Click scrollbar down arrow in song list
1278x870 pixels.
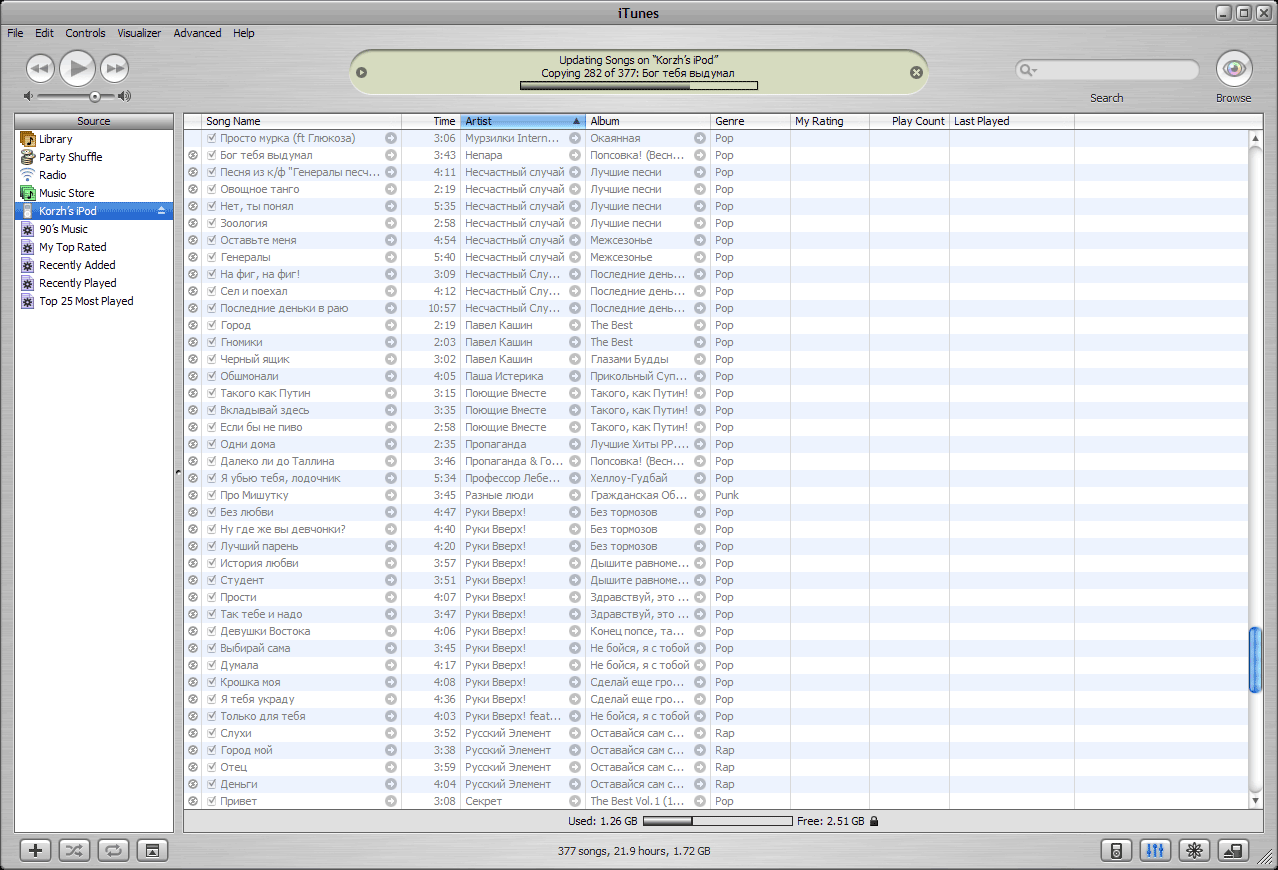(1256, 801)
